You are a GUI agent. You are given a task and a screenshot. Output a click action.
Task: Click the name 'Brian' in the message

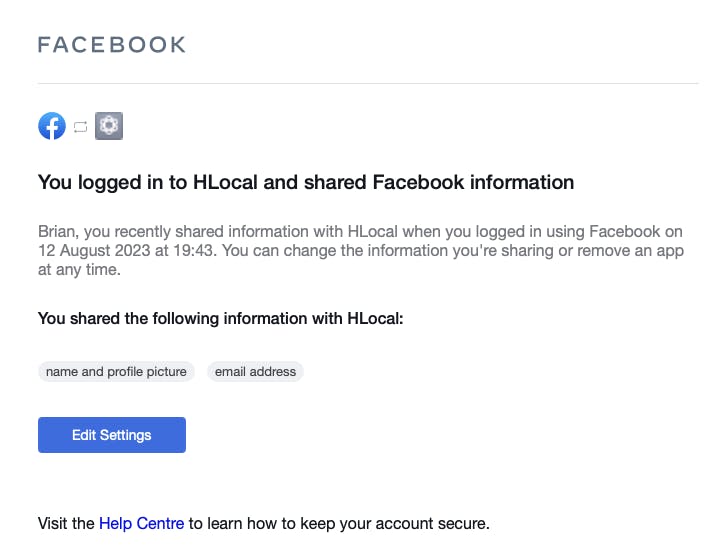[58, 231]
